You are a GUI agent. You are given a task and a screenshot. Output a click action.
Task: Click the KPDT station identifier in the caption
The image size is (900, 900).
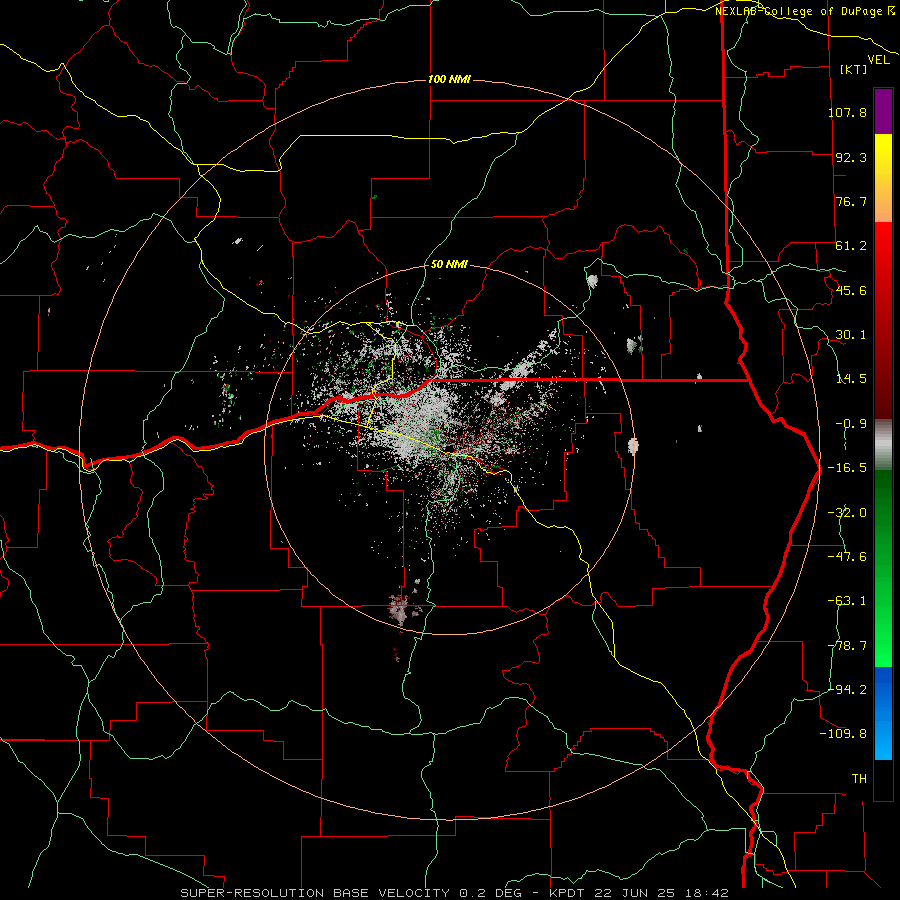click(568, 893)
